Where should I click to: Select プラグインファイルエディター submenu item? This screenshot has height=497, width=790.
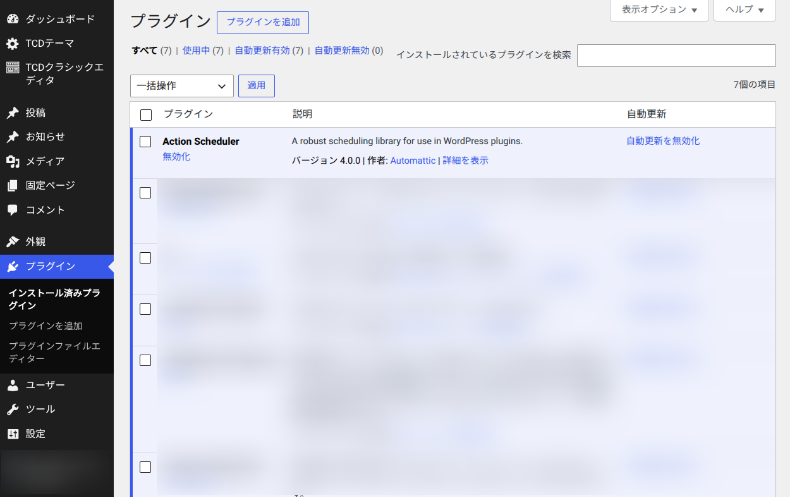pyautogui.click(x=54, y=352)
